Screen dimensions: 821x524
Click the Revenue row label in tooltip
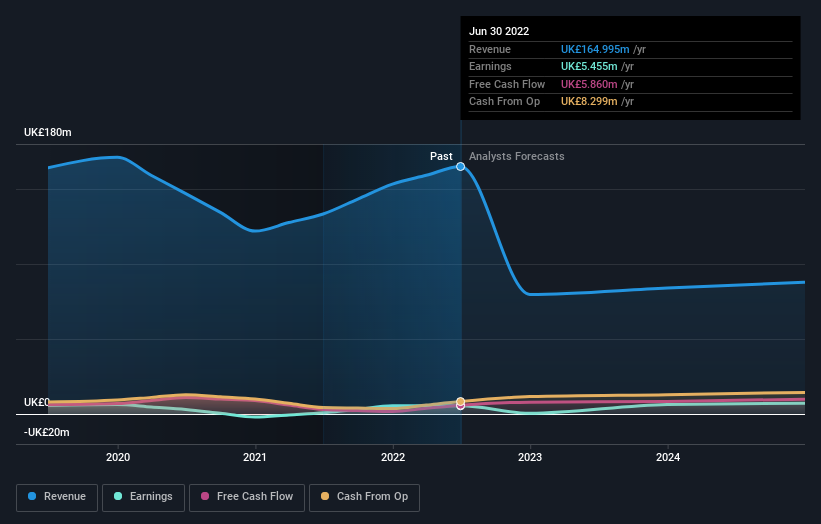pos(490,49)
